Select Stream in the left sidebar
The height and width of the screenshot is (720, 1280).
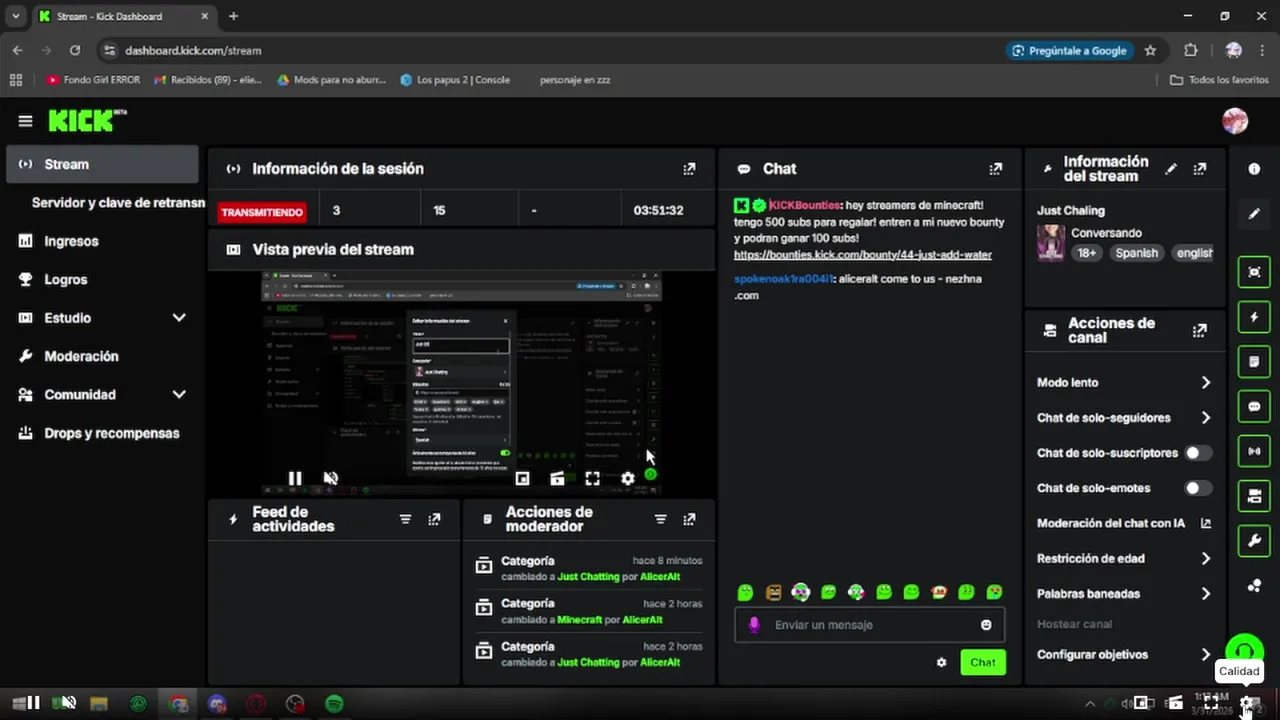pos(102,164)
